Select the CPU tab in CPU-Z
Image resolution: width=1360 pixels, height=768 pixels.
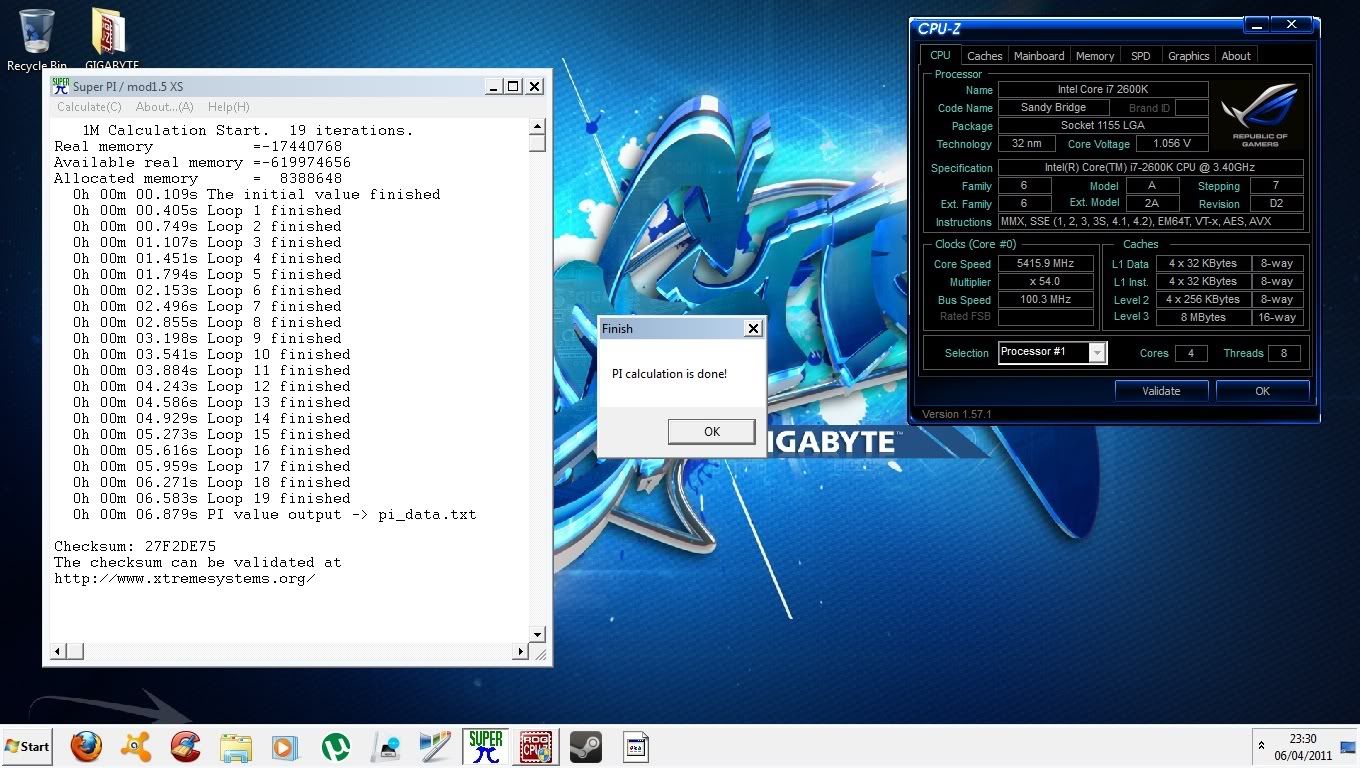[x=940, y=55]
